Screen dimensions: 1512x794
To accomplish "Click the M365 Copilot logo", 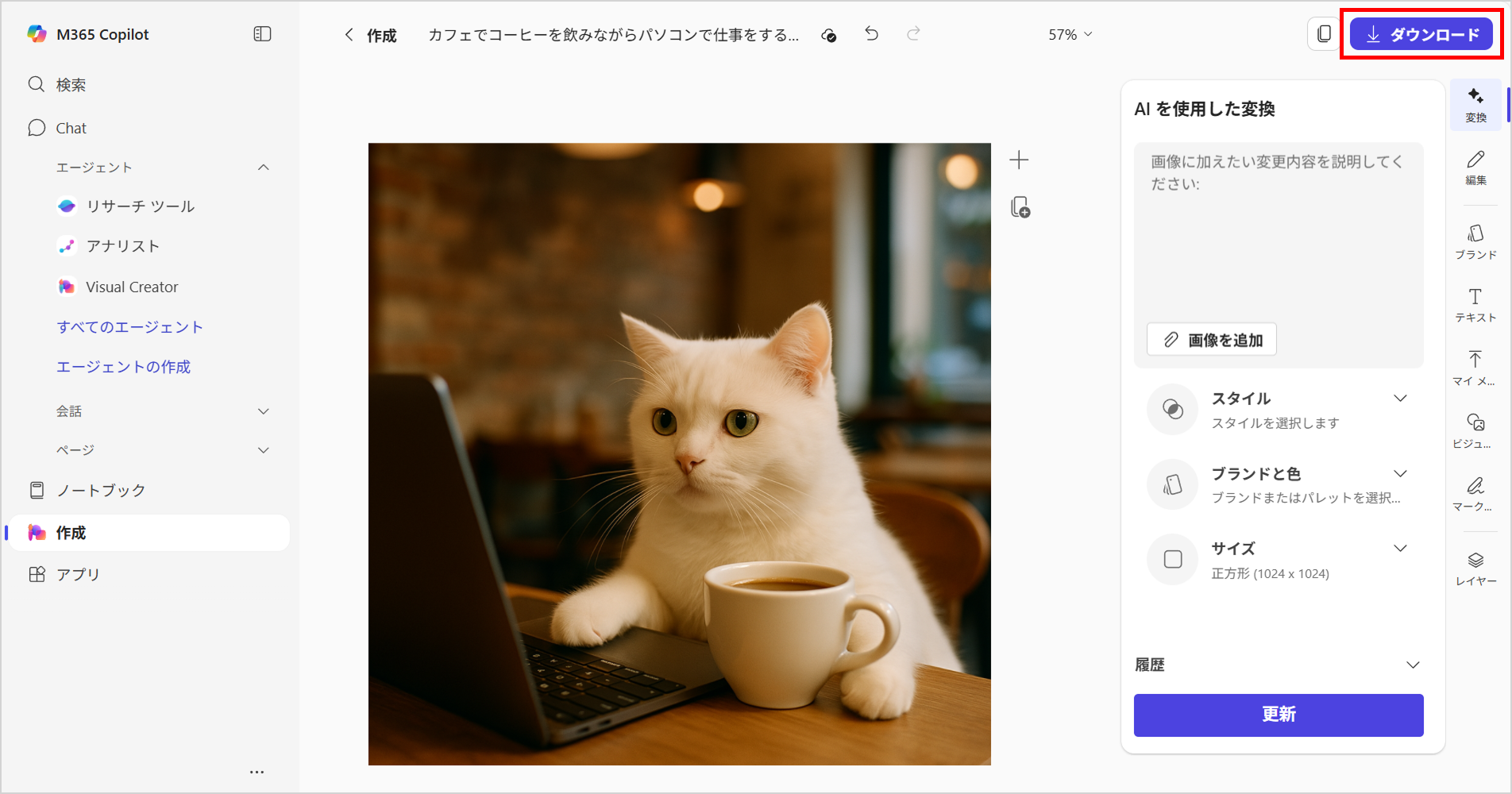I will coord(37,34).
